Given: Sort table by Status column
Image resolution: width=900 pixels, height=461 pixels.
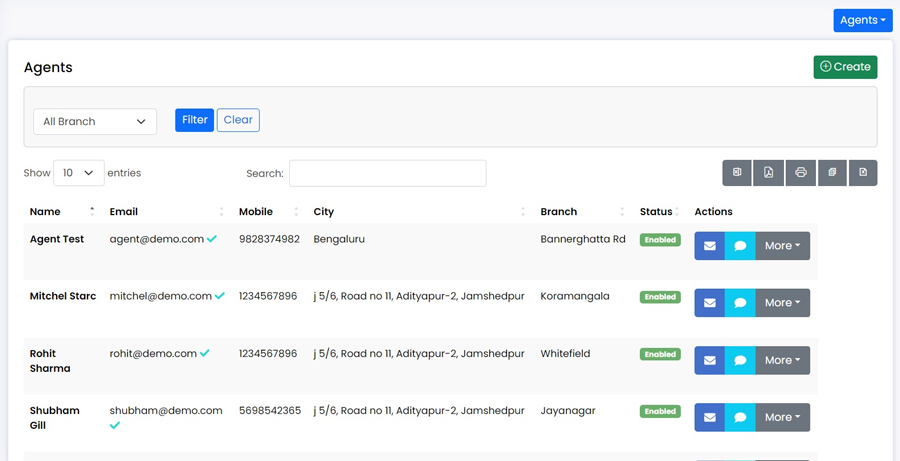Looking at the screenshot, I should pos(660,211).
